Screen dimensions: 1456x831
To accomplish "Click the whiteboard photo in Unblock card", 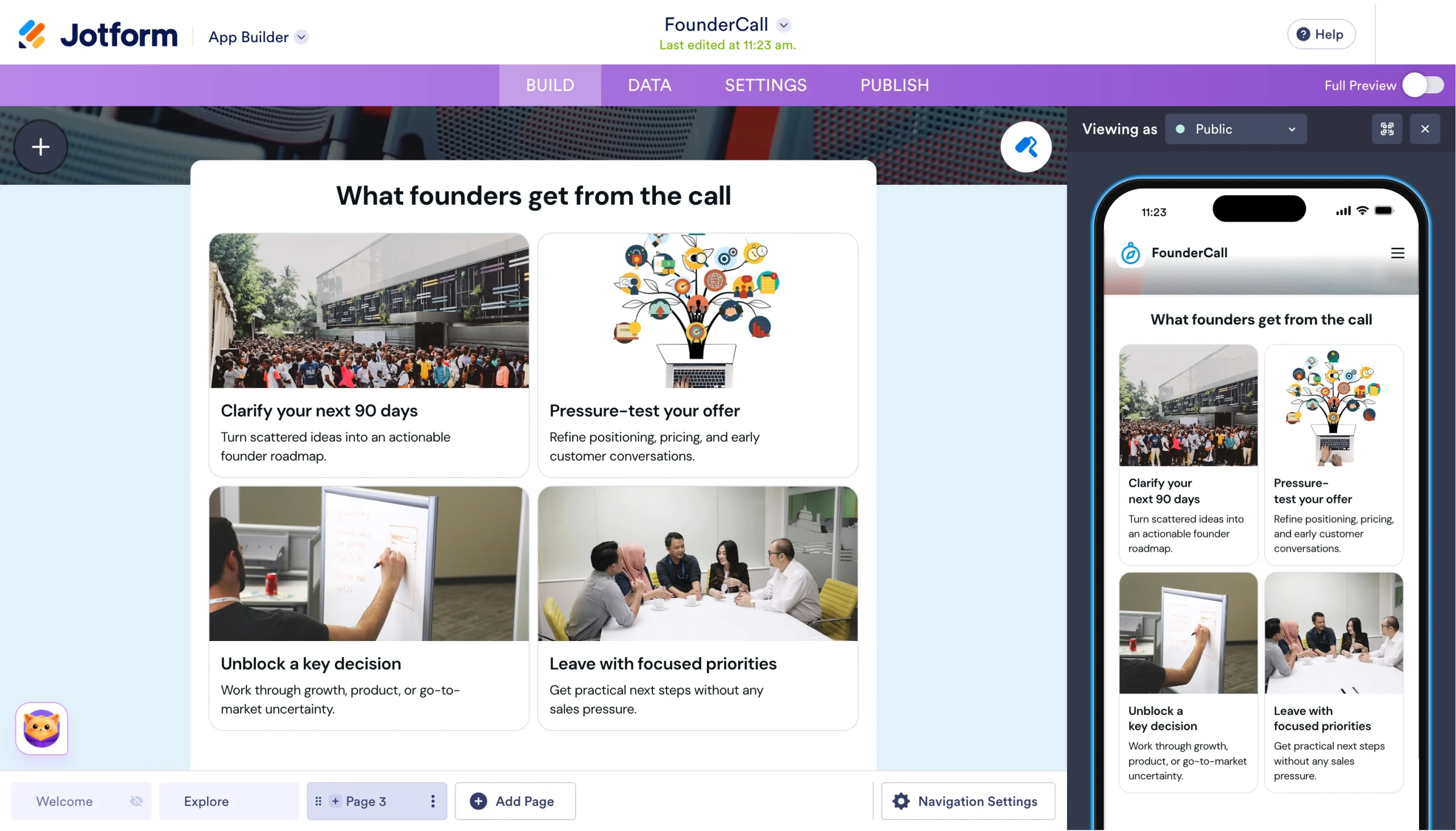I will 369,563.
